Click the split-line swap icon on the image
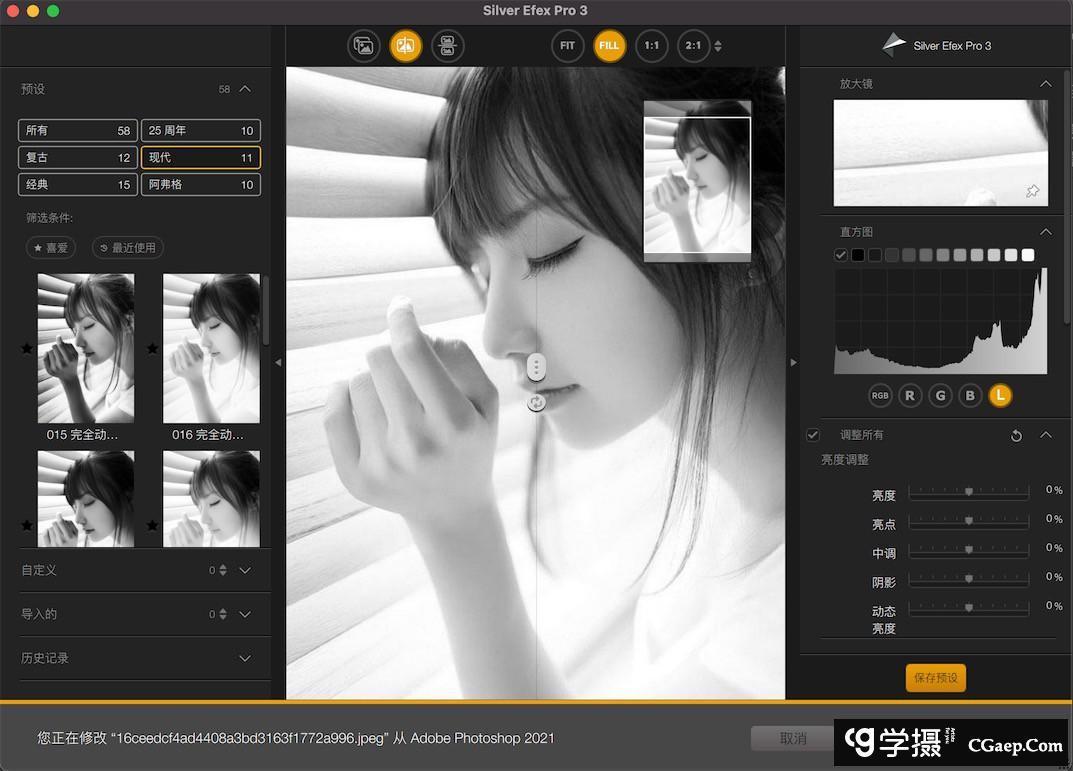The image size is (1073, 771). [537, 402]
